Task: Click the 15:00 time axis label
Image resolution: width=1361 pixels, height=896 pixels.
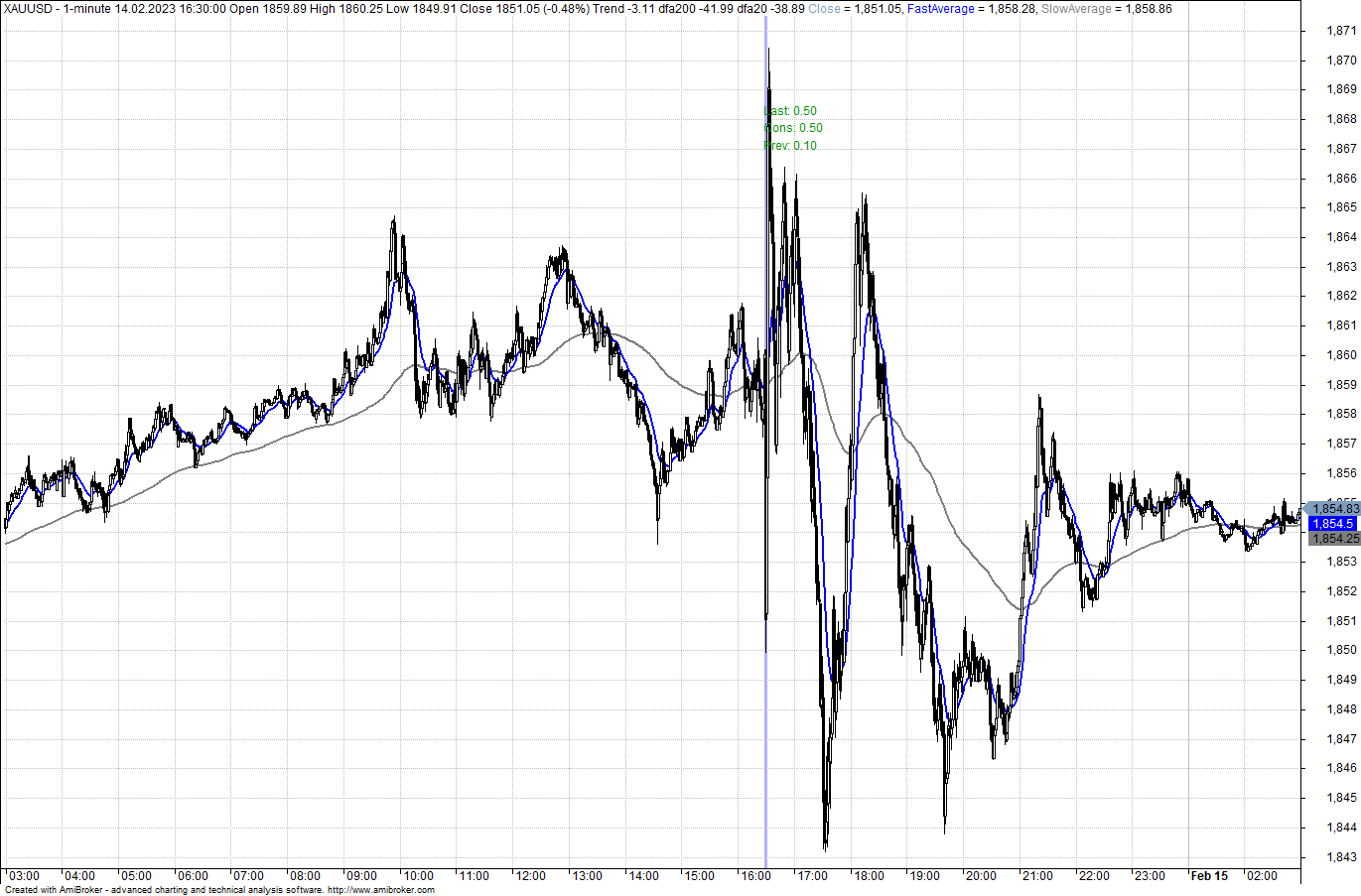Action: pyautogui.click(x=700, y=876)
